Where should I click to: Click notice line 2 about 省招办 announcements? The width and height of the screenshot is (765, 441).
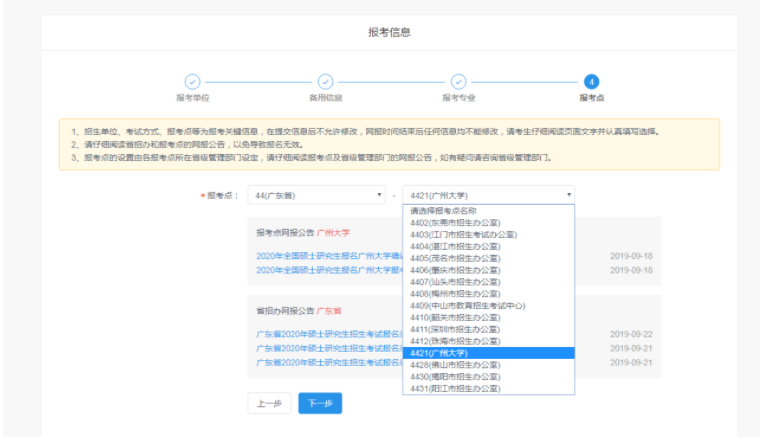coord(187,144)
